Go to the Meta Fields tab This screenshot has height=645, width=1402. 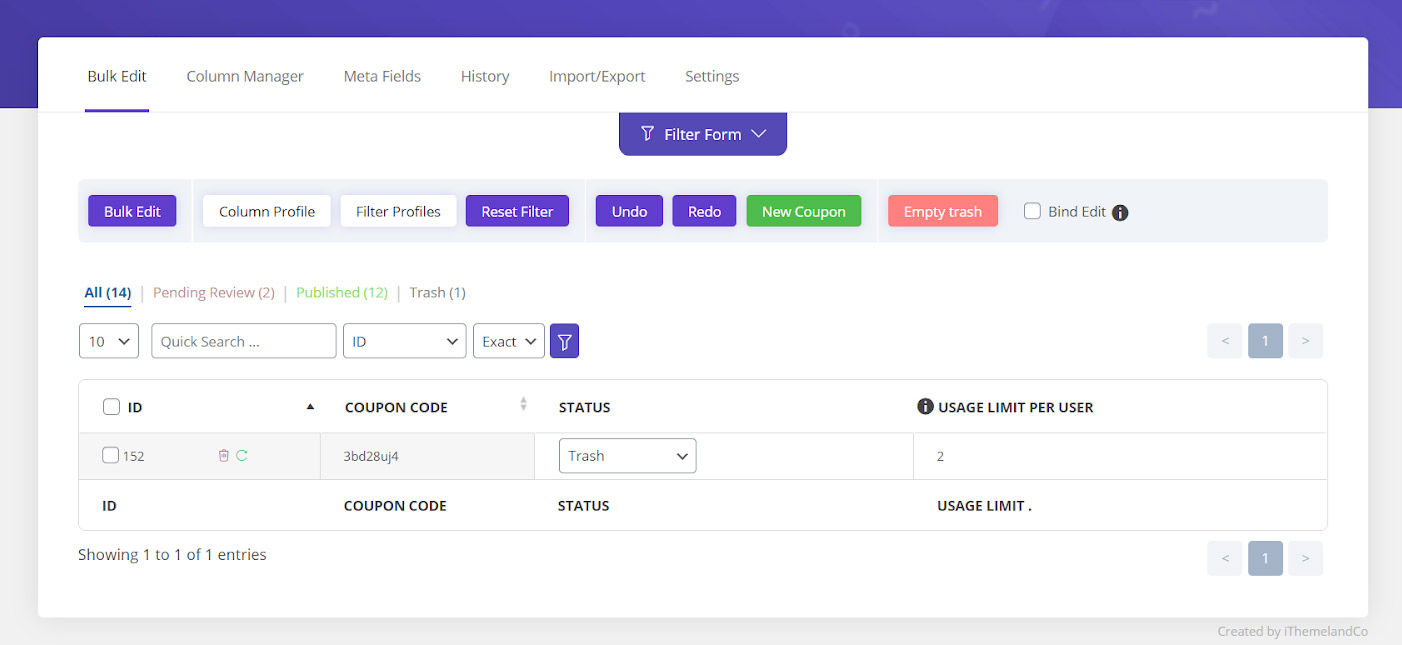(x=382, y=76)
